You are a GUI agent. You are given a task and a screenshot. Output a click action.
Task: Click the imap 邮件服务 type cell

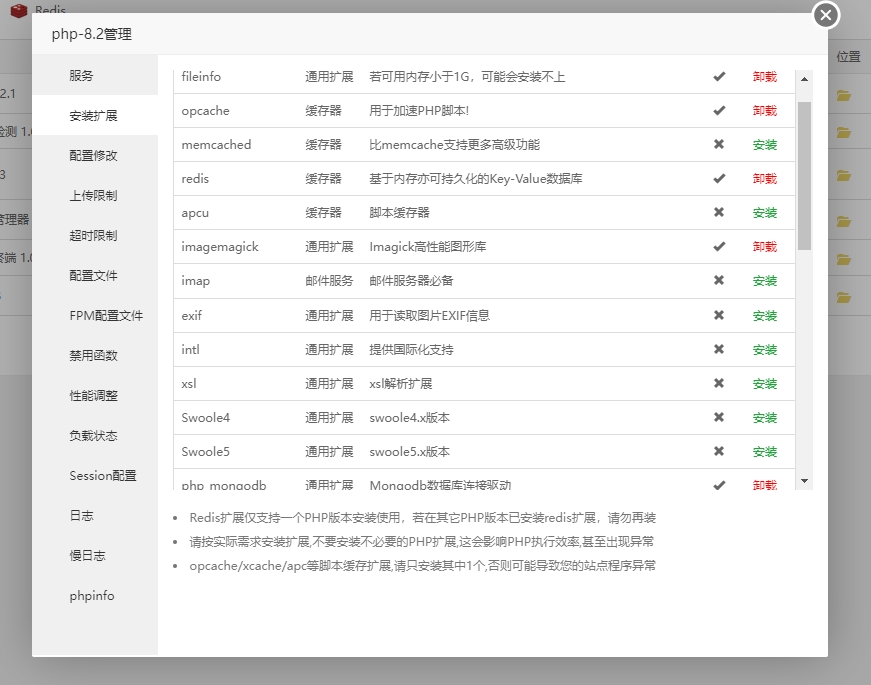pyautogui.click(x=329, y=281)
